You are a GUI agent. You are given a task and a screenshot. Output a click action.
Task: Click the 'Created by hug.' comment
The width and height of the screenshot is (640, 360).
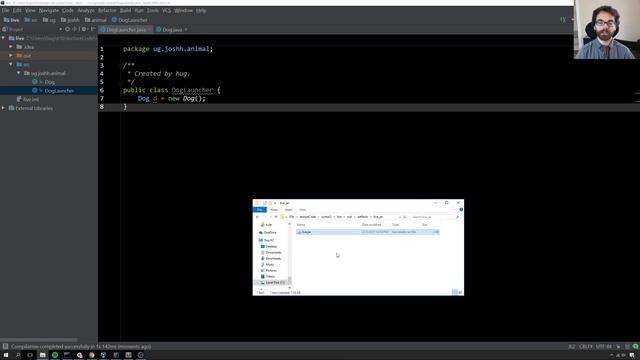tap(162, 74)
